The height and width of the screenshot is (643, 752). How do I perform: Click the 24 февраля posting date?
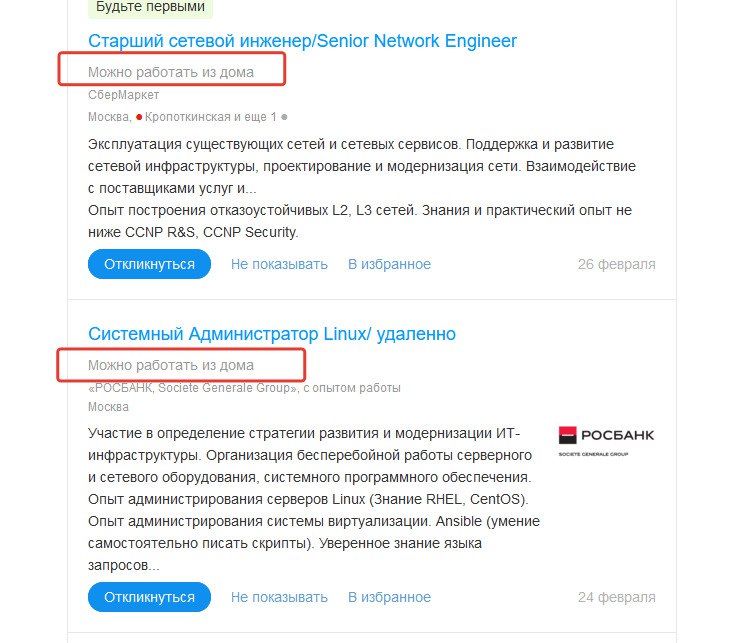point(616,597)
